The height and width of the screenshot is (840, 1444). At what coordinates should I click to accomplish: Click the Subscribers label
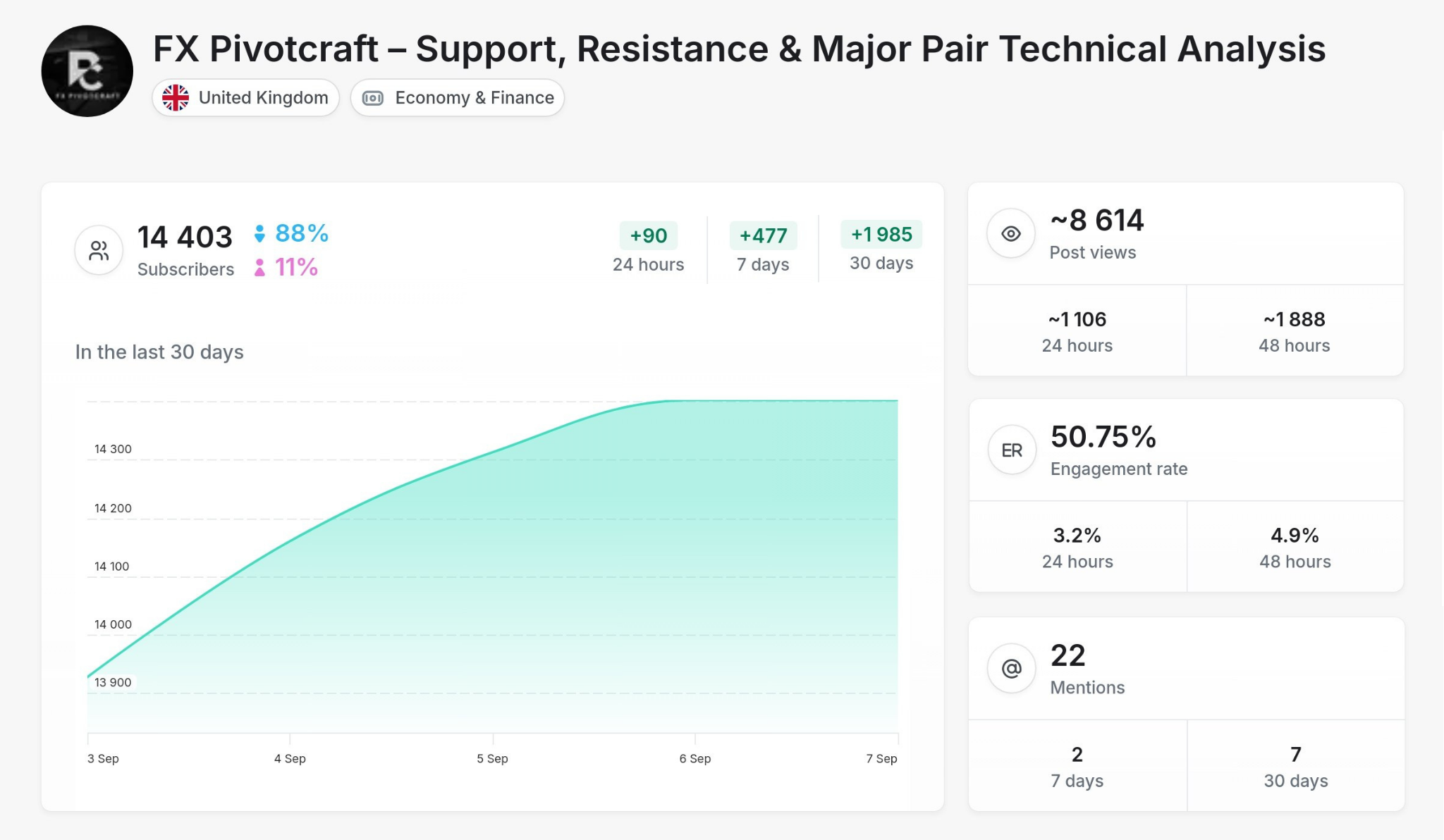click(x=185, y=269)
